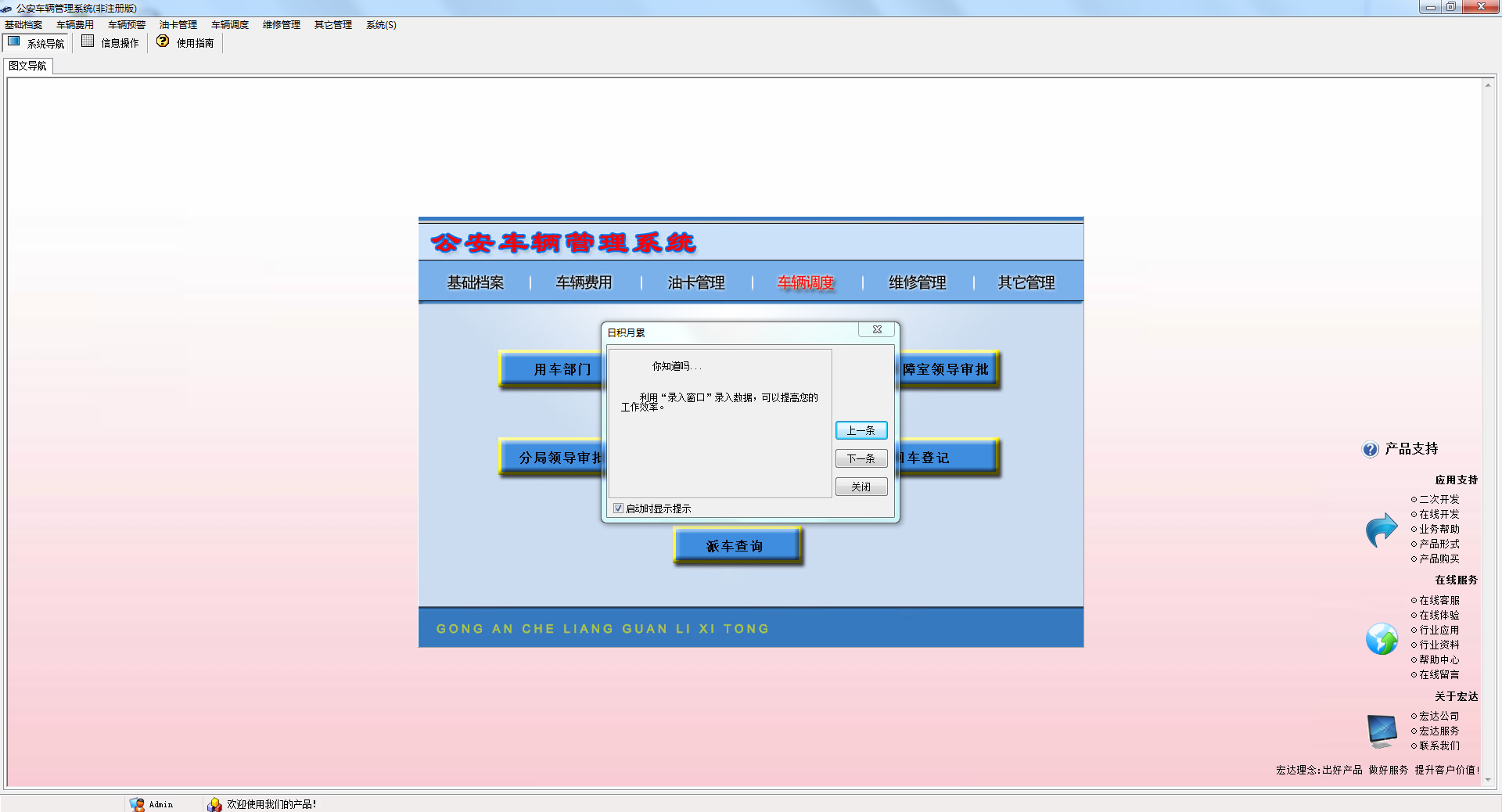This screenshot has height=812, width=1502.
Task: Open the 车辆调度 menu in menu bar
Action: point(229,25)
